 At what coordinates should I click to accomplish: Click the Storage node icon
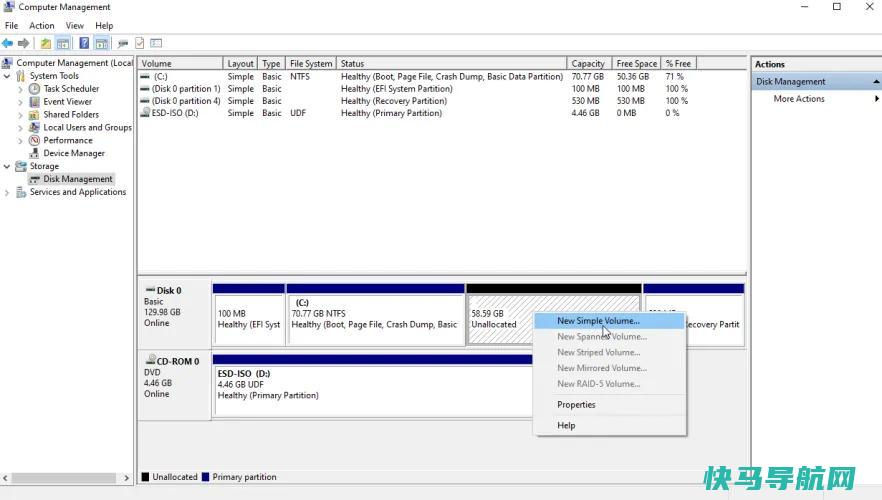pyautogui.click(x=21, y=166)
